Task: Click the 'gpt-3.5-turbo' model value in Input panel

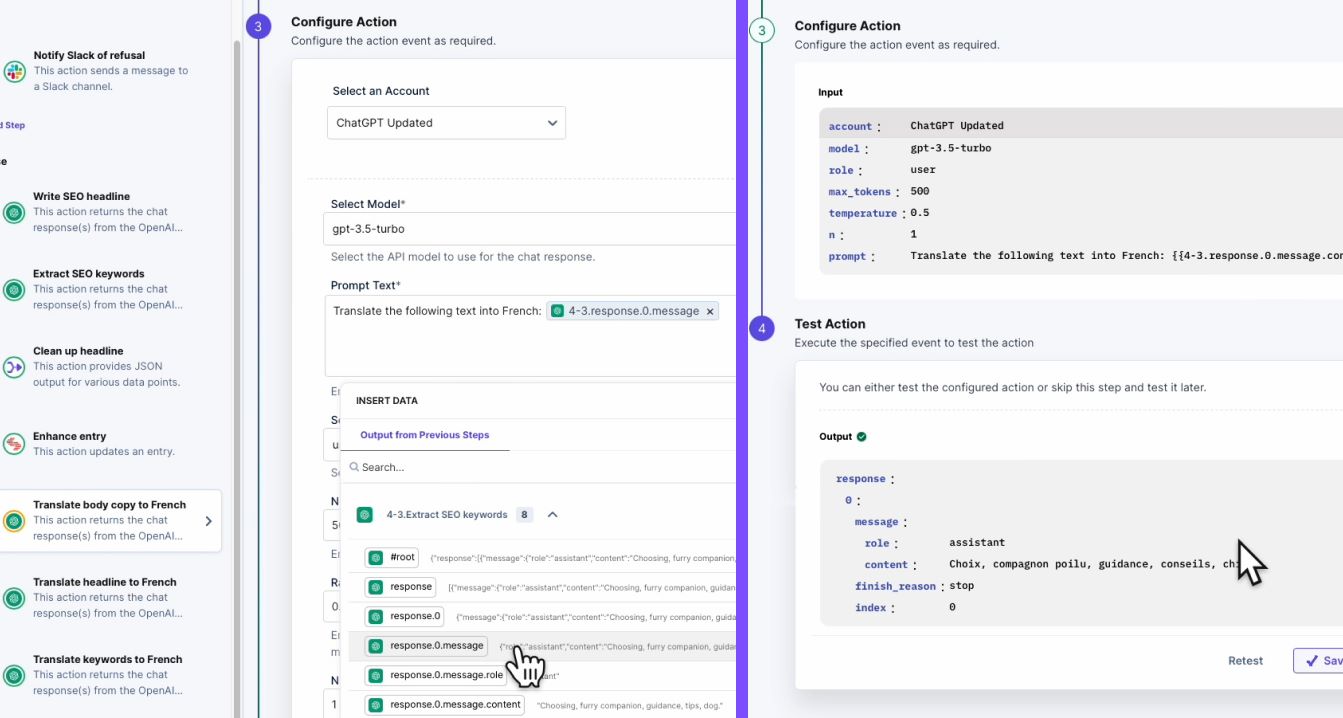Action: tap(950, 148)
